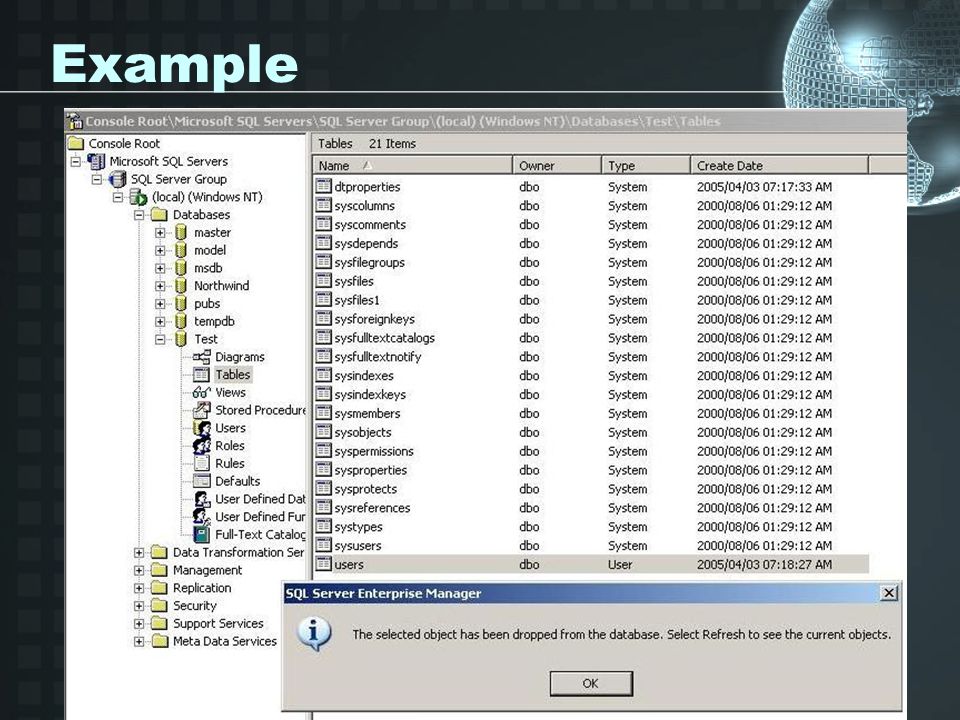960x720 pixels.
Task: Select the syscomments table name
Action: [370, 225]
